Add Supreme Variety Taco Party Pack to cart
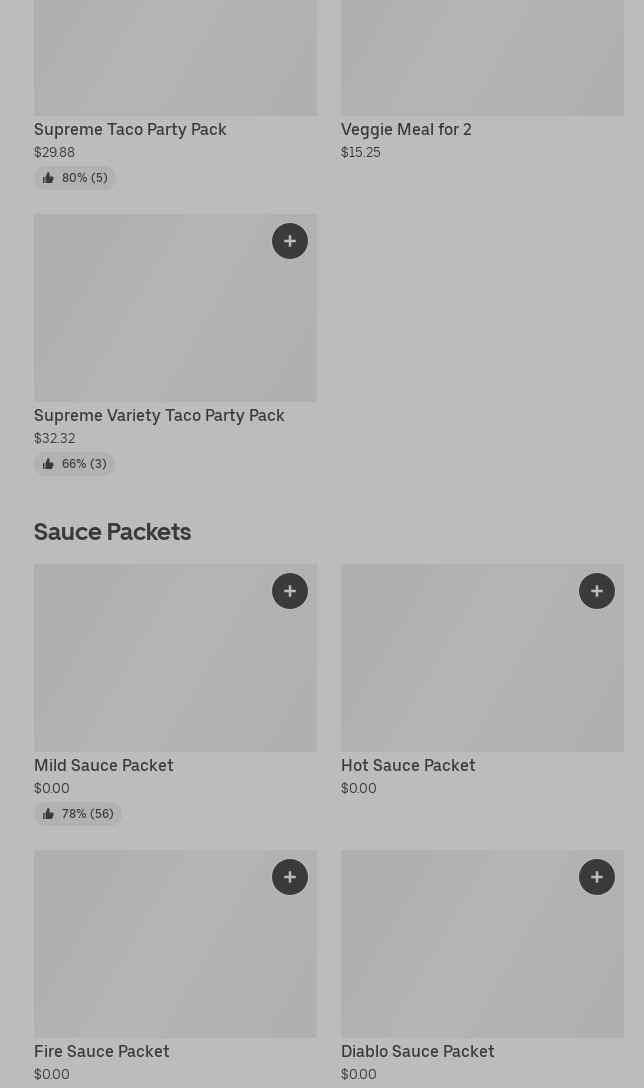644x1088 pixels. [x=290, y=241]
